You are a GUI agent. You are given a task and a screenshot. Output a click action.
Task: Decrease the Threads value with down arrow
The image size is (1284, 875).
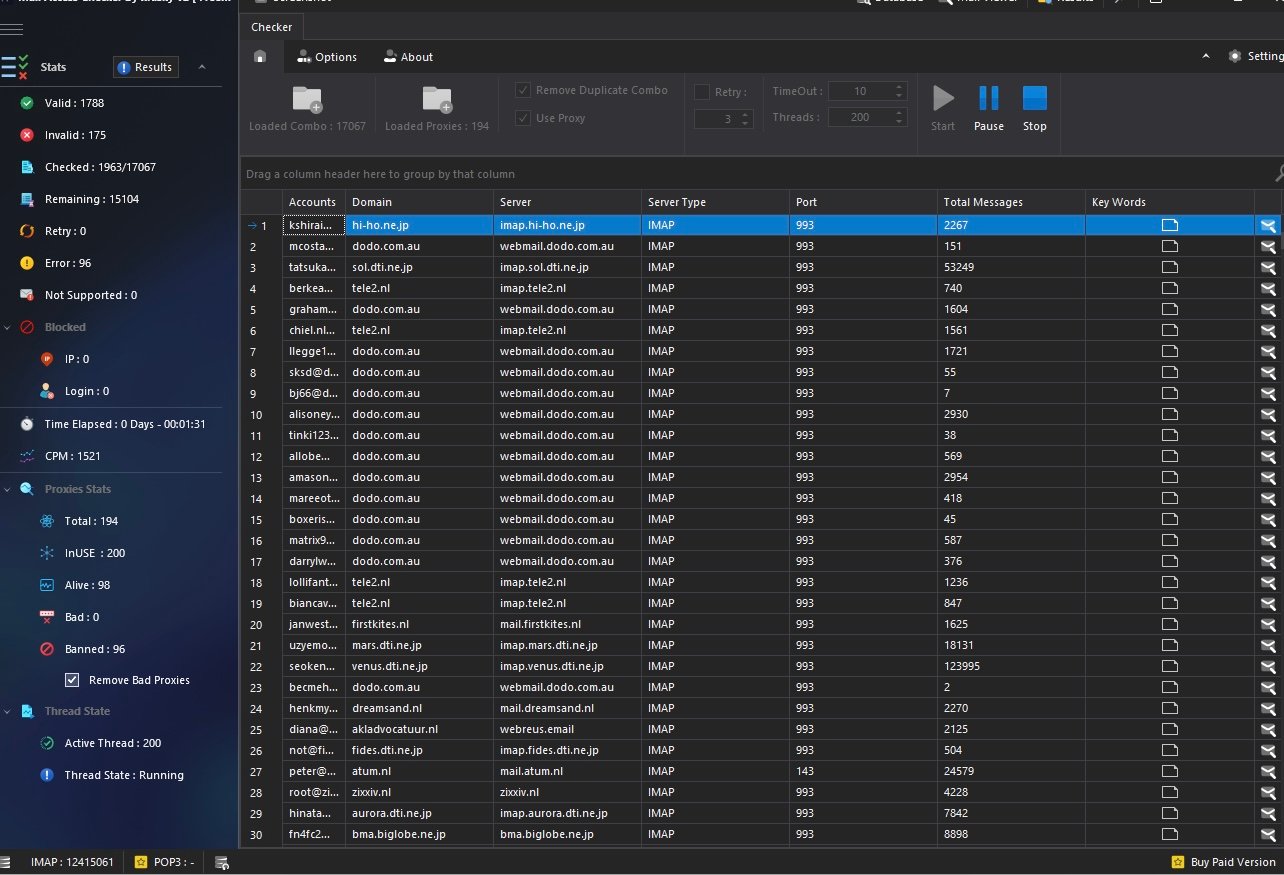[899, 122]
